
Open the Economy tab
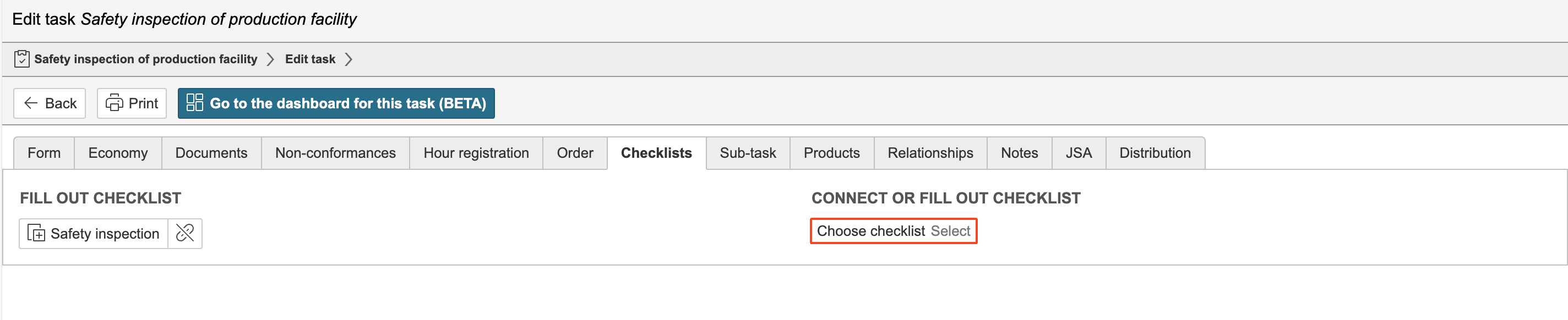pos(118,153)
